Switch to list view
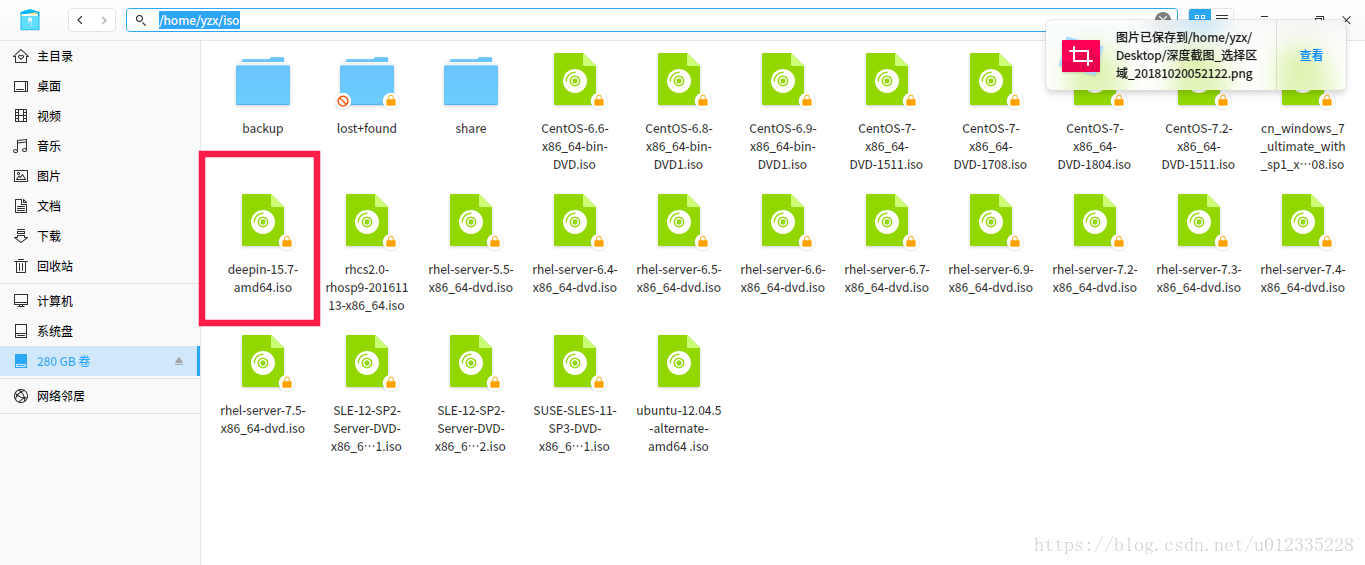This screenshot has width=1365, height=565. [x=1222, y=20]
